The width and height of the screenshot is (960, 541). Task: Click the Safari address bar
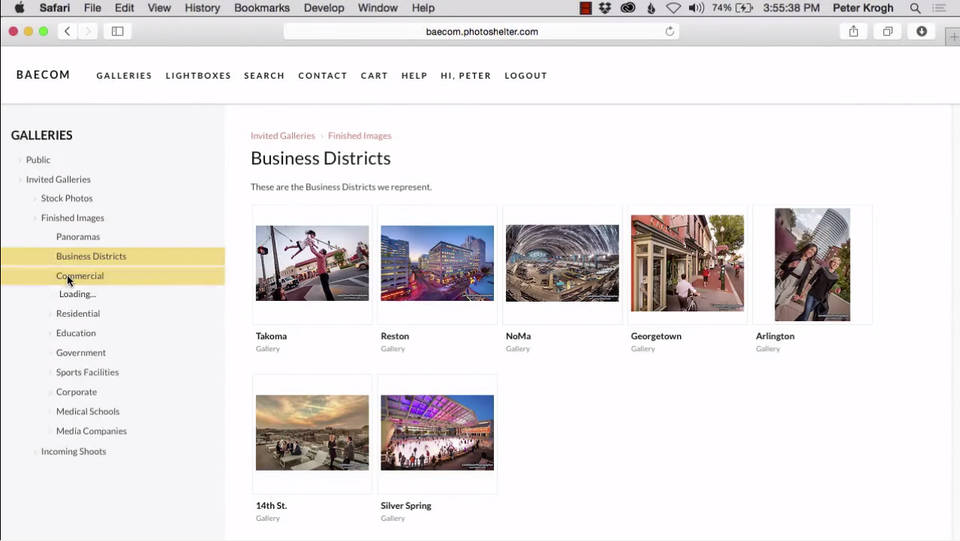pyautogui.click(x=481, y=31)
